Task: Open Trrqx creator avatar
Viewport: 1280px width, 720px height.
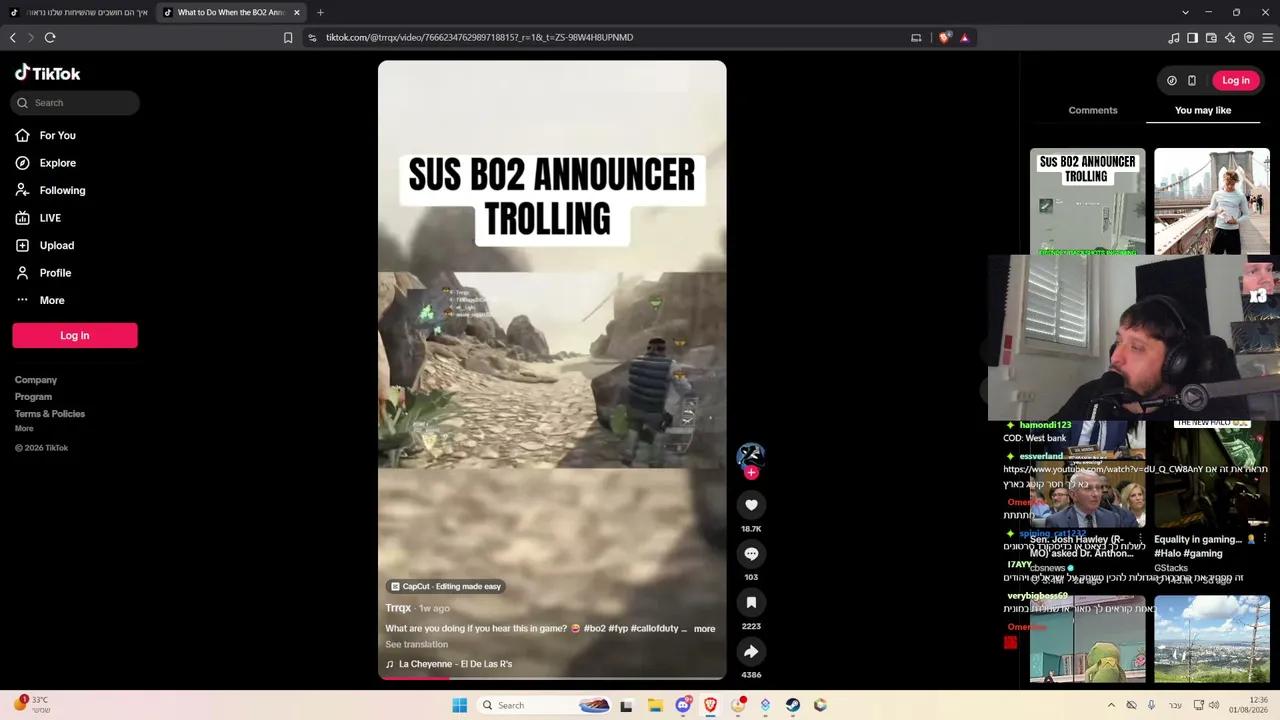Action: (x=751, y=456)
